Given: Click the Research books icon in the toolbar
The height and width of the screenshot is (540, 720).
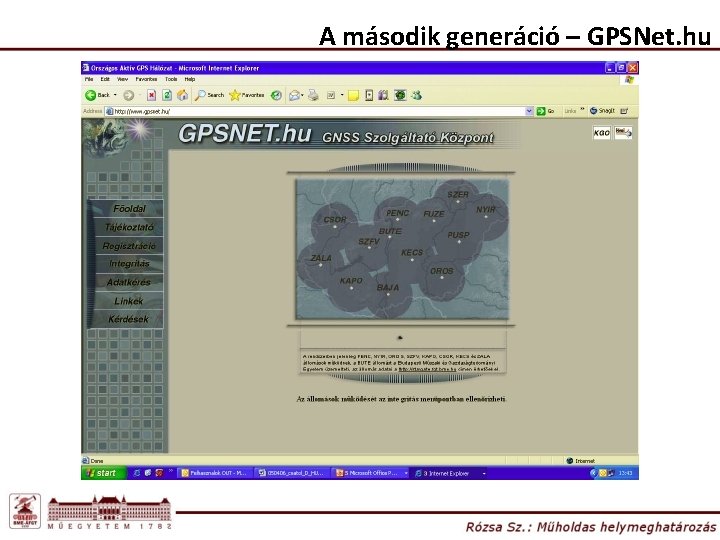Looking at the screenshot, I should point(383,95).
